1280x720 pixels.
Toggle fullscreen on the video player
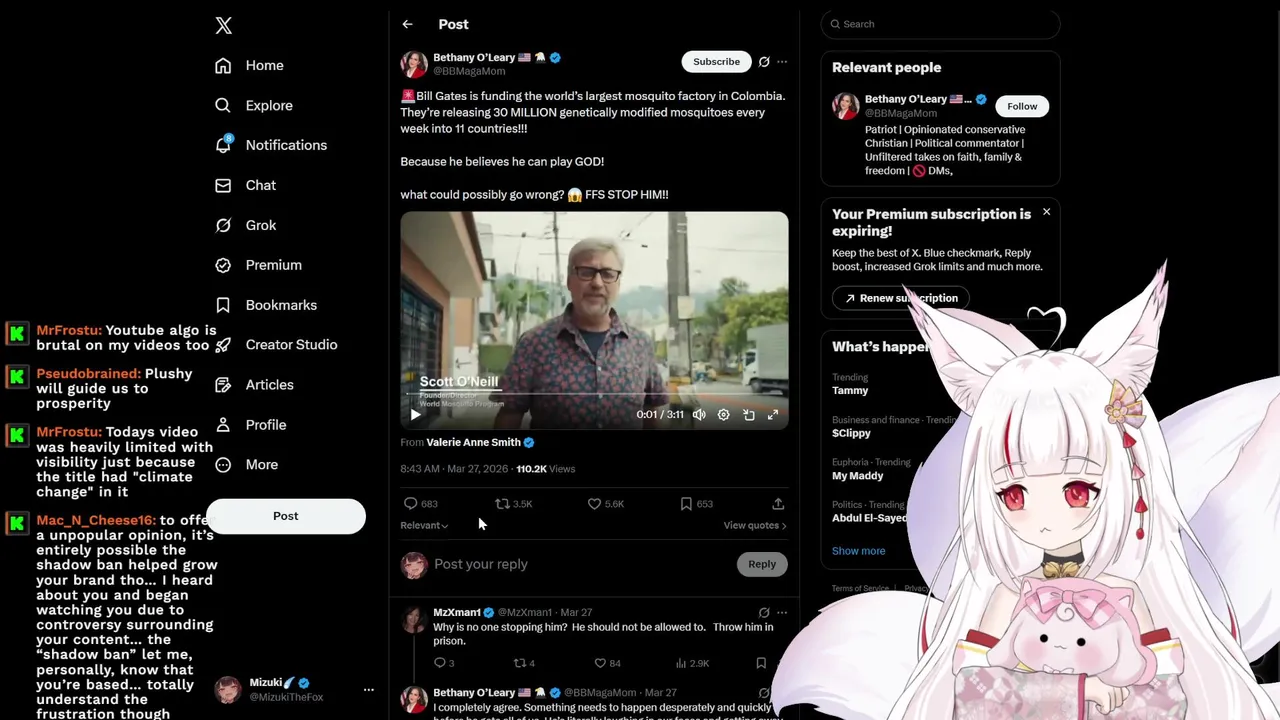773,415
